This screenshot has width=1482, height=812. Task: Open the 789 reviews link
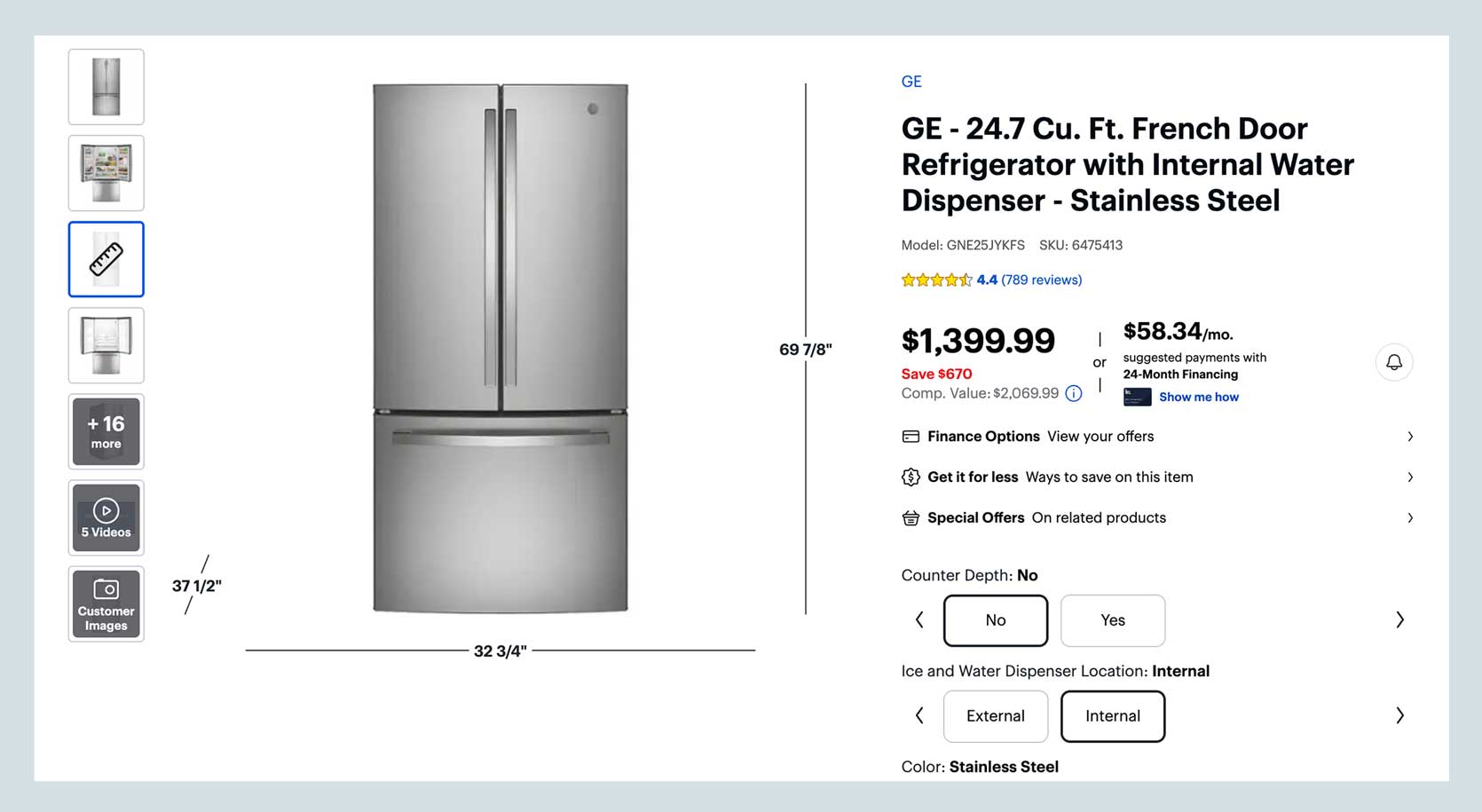click(1041, 280)
